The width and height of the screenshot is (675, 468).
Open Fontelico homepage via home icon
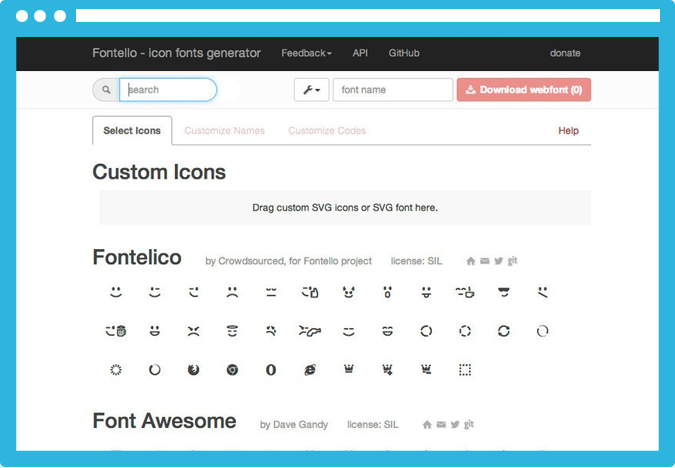(471, 261)
